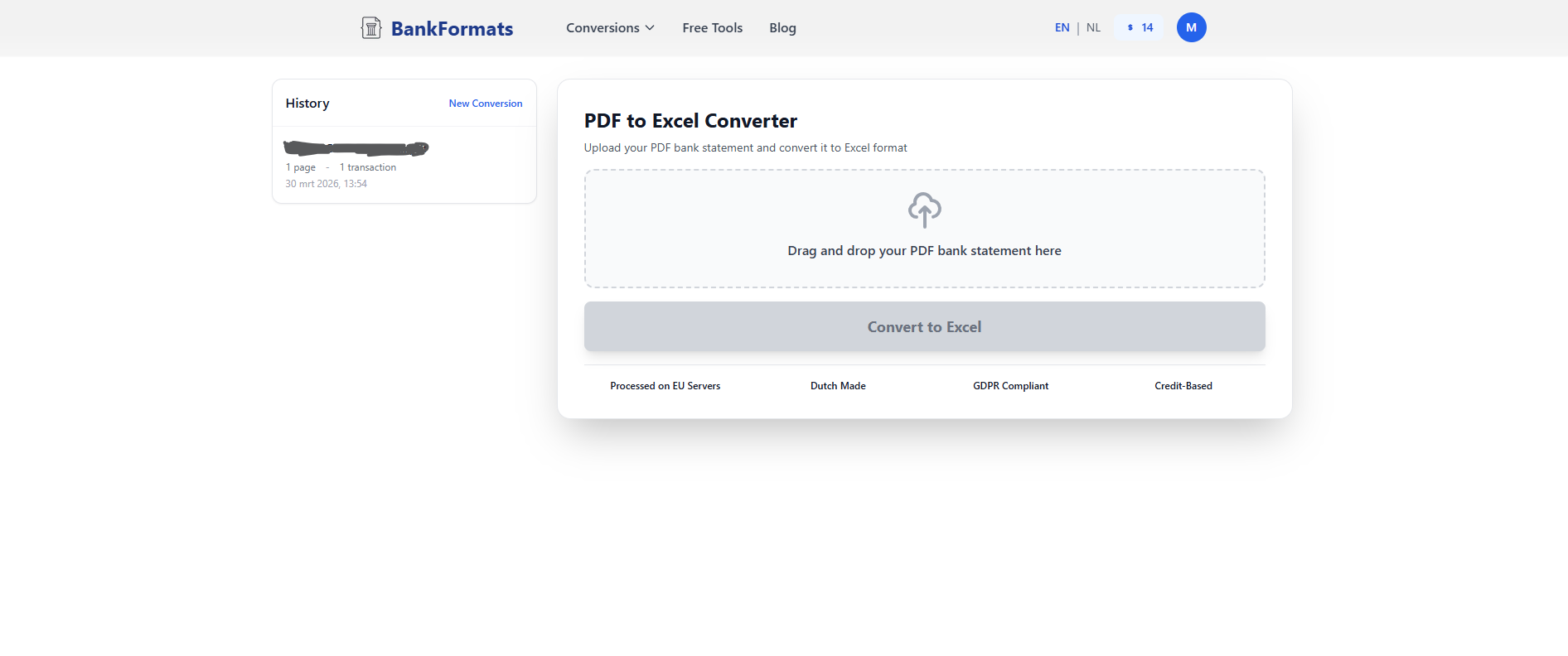Click the dollar credits icon in header
This screenshot has height=656, width=1568.
[x=1130, y=27]
